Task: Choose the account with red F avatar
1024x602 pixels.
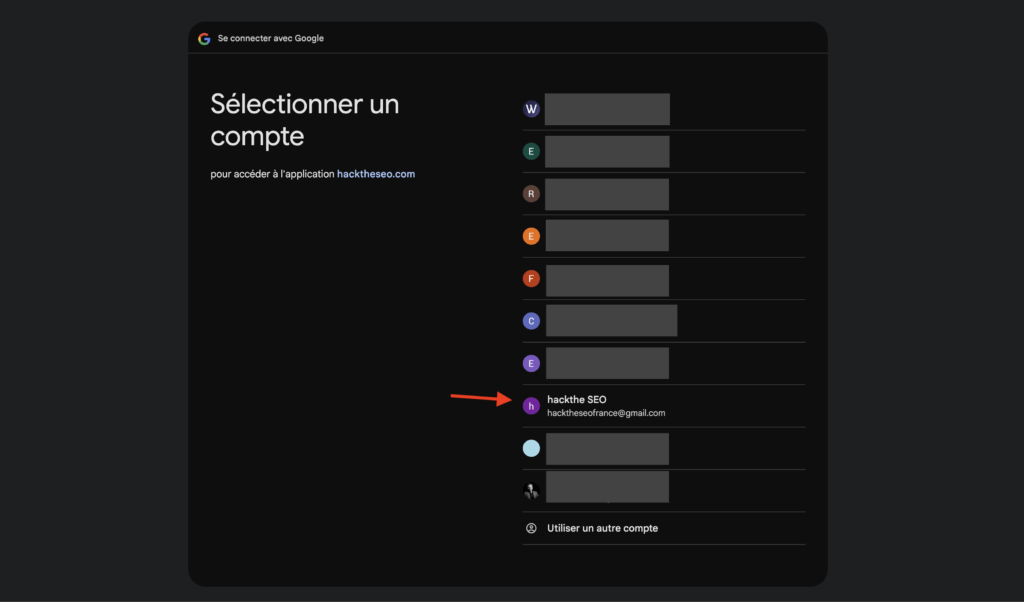Action: 664,279
